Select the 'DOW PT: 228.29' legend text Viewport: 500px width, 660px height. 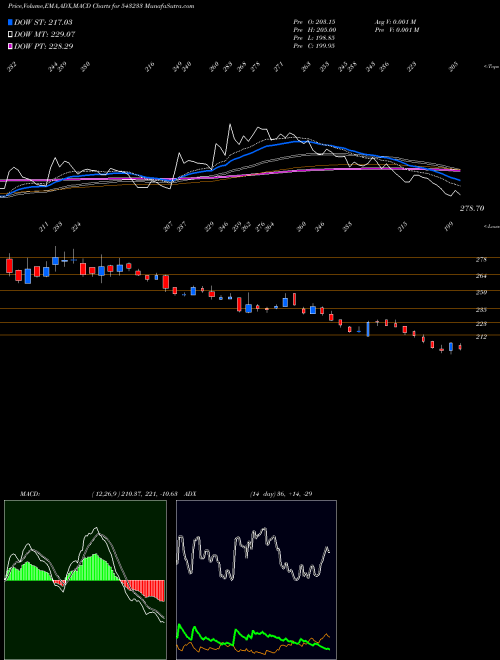click(44, 46)
